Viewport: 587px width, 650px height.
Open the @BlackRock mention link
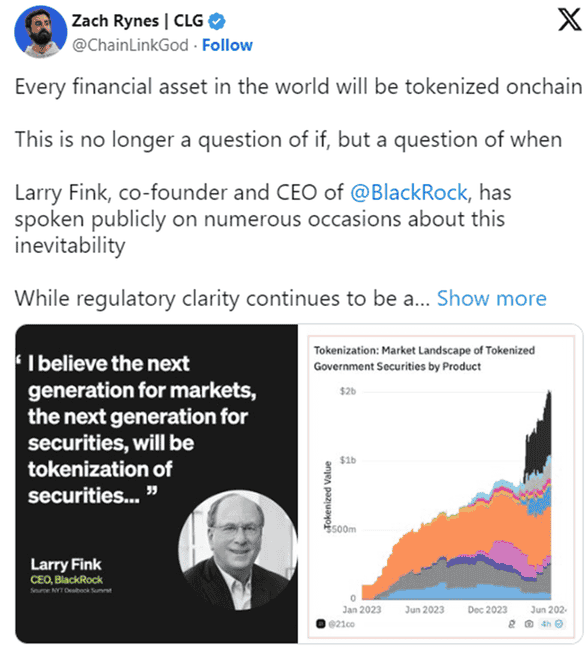pos(409,192)
